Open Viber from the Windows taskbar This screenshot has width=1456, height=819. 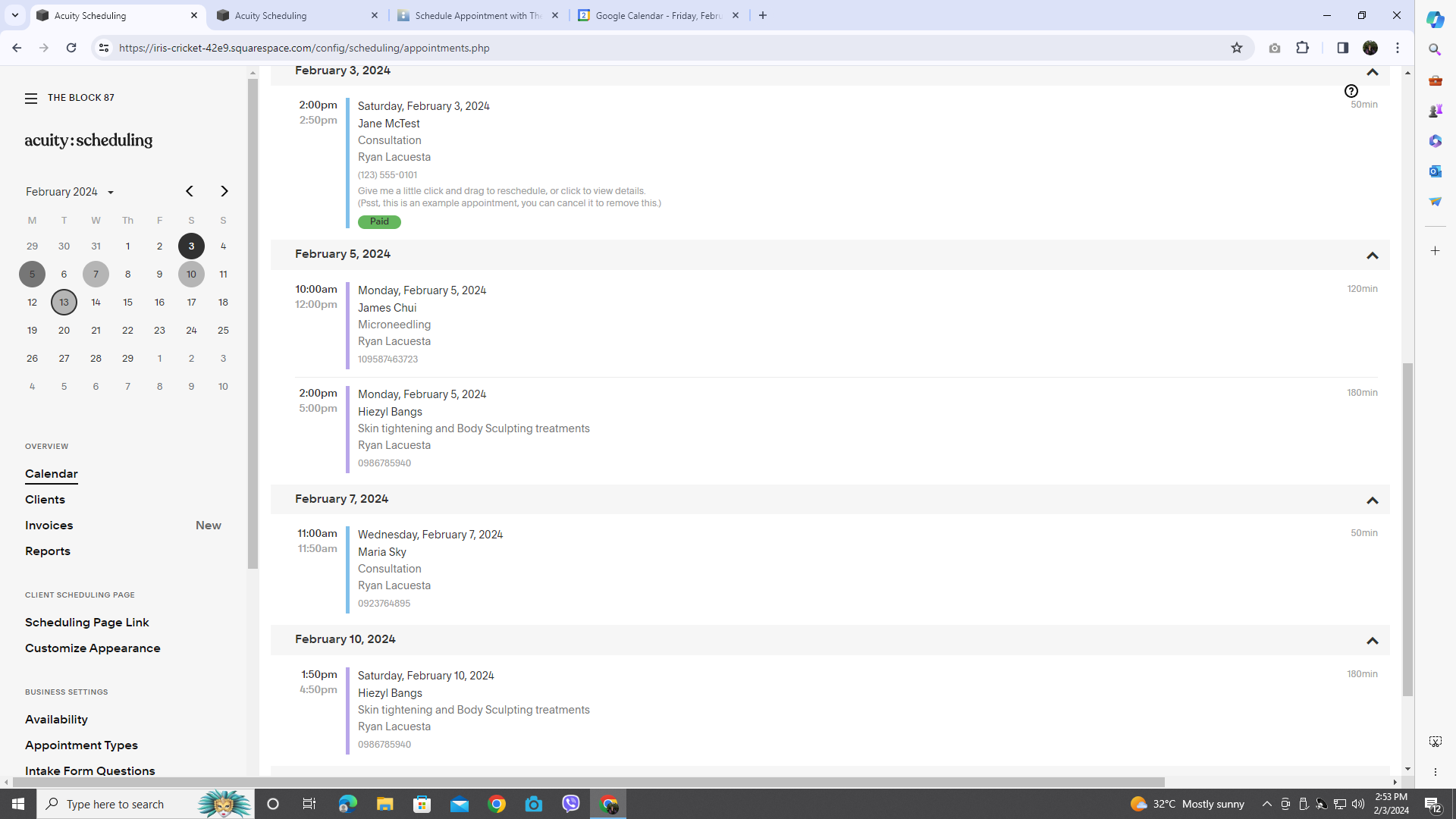[571, 804]
